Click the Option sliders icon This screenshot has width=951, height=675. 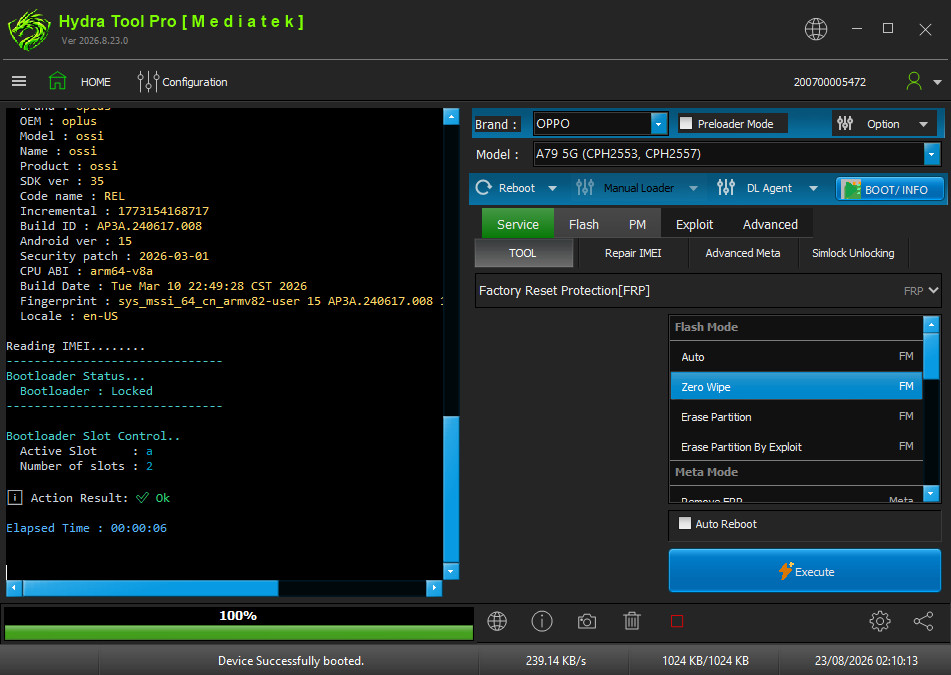point(845,124)
